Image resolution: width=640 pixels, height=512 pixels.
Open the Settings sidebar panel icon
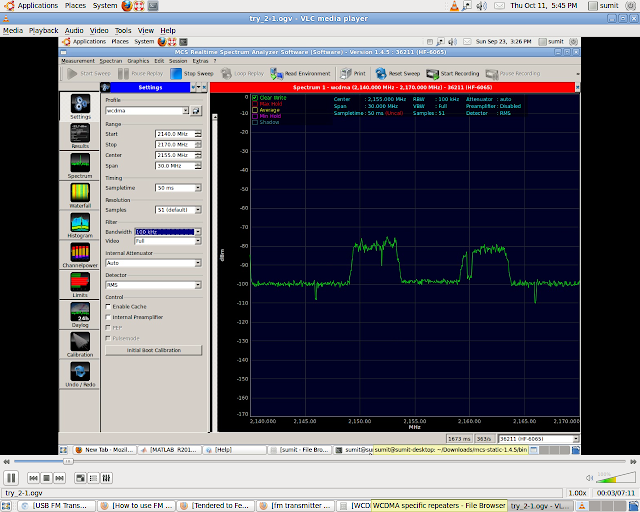tap(80, 104)
